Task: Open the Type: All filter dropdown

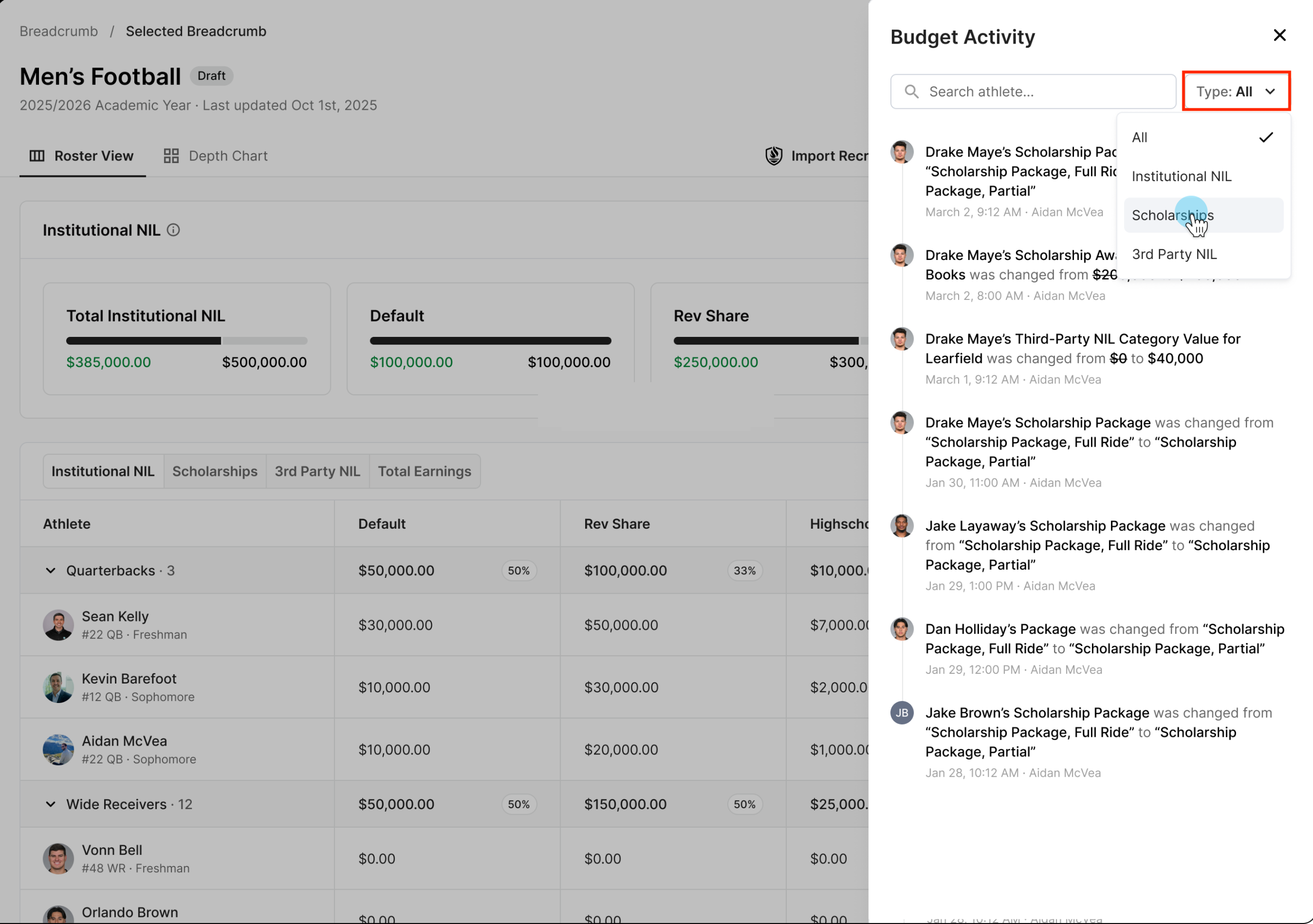Action: (1236, 91)
